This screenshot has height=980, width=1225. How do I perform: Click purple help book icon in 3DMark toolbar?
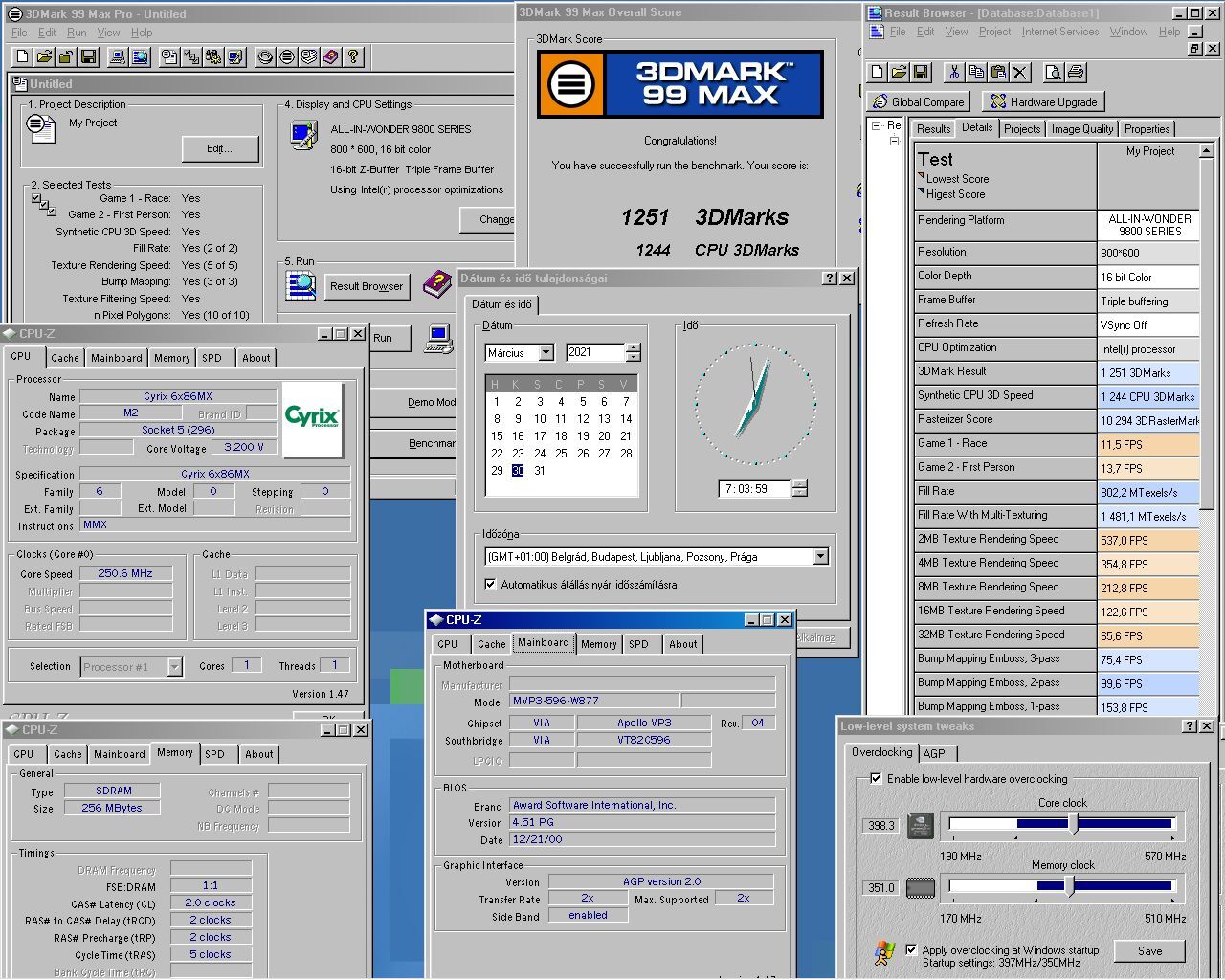(331, 57)
